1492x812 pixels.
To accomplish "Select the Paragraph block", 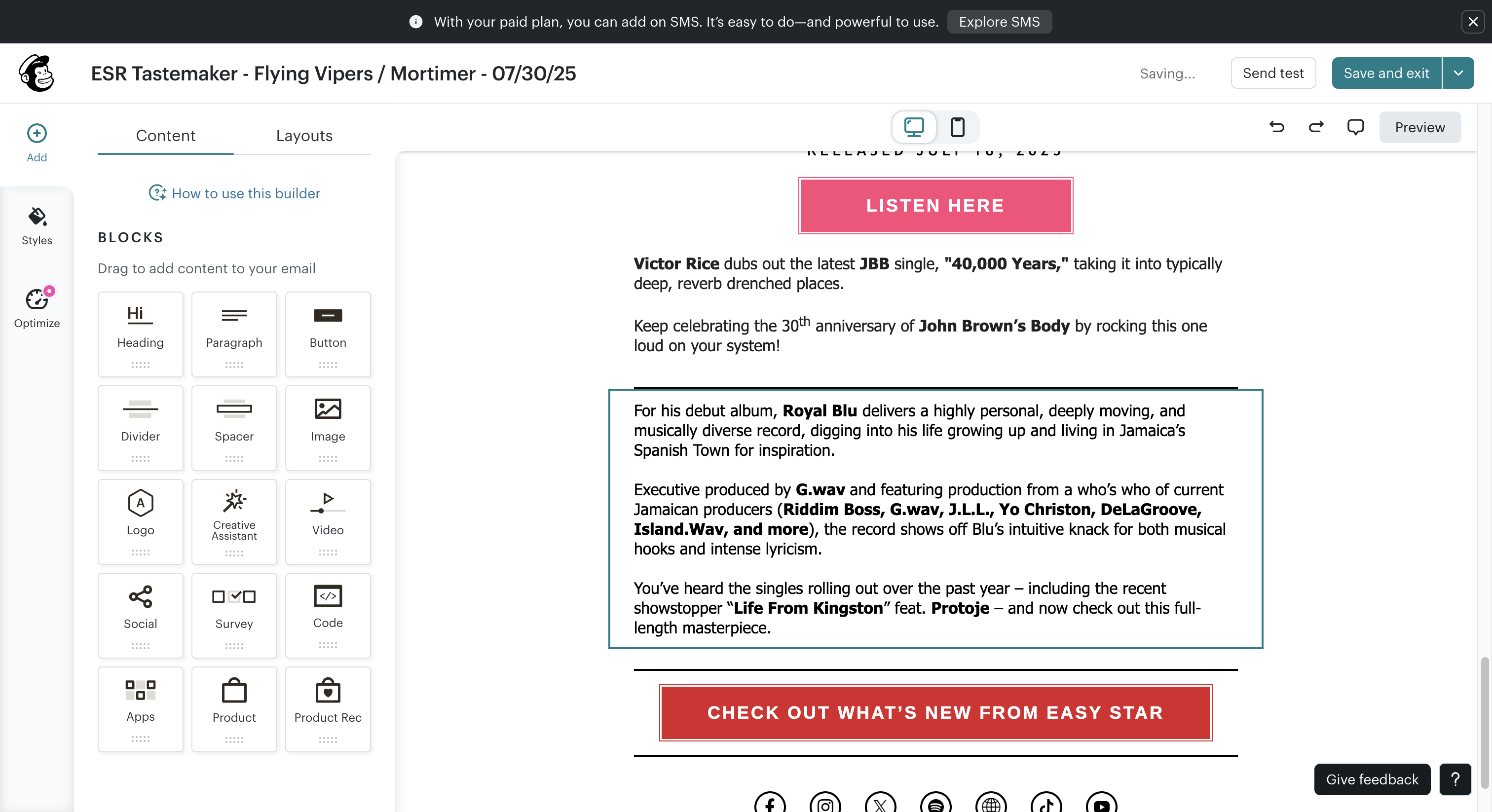I will (x=234, y=334).
